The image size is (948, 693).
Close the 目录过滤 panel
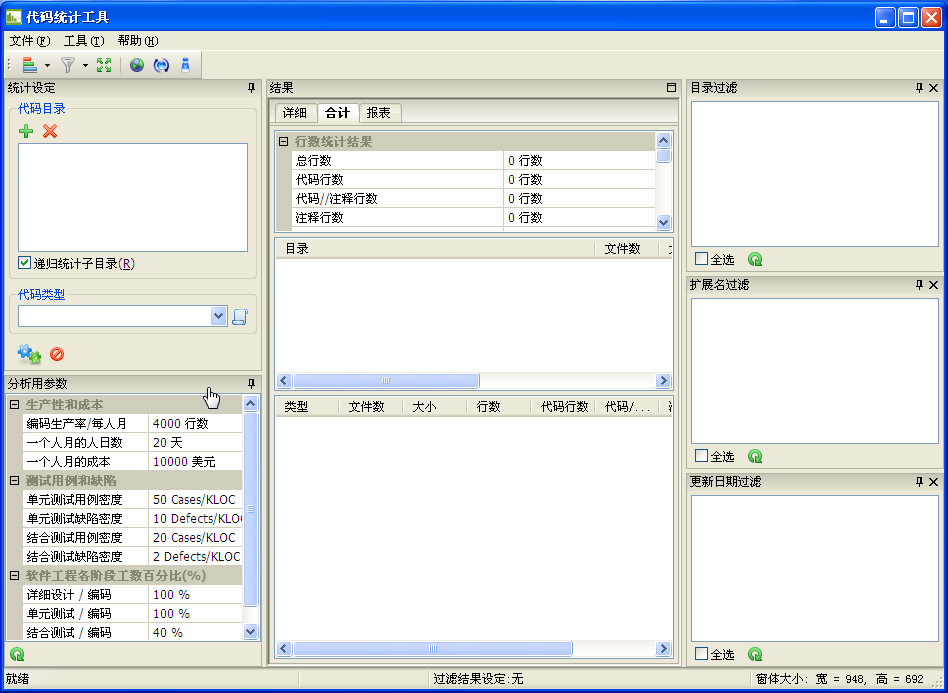point(933,88)
